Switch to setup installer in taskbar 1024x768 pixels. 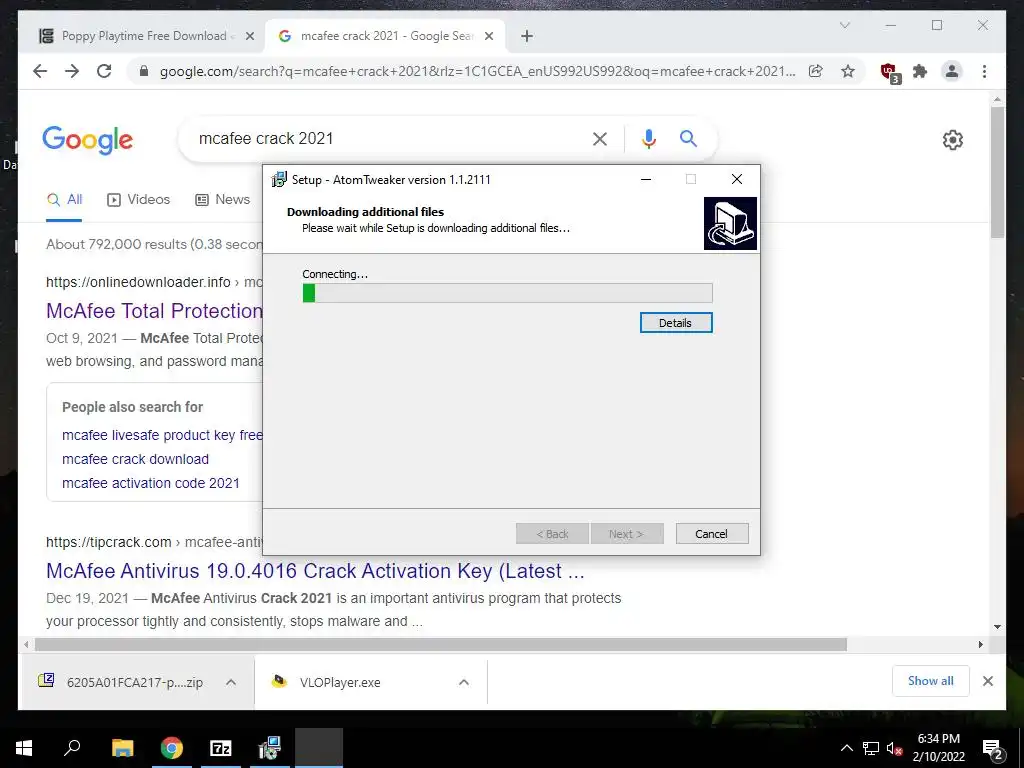[x=269, y=748]
